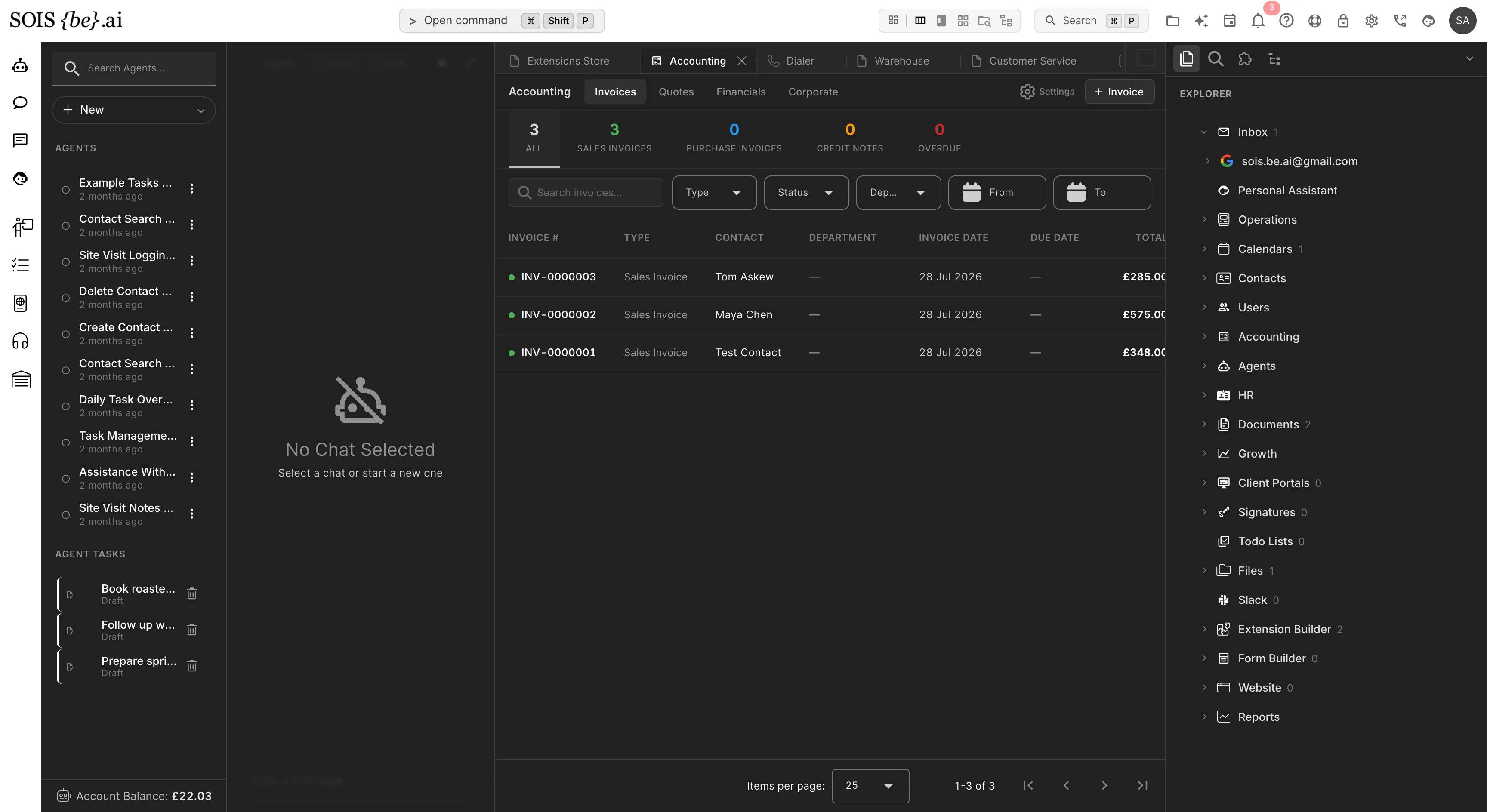Open the calendar icon in top toolbar
1487x812 pixels.
(1230, 21)
